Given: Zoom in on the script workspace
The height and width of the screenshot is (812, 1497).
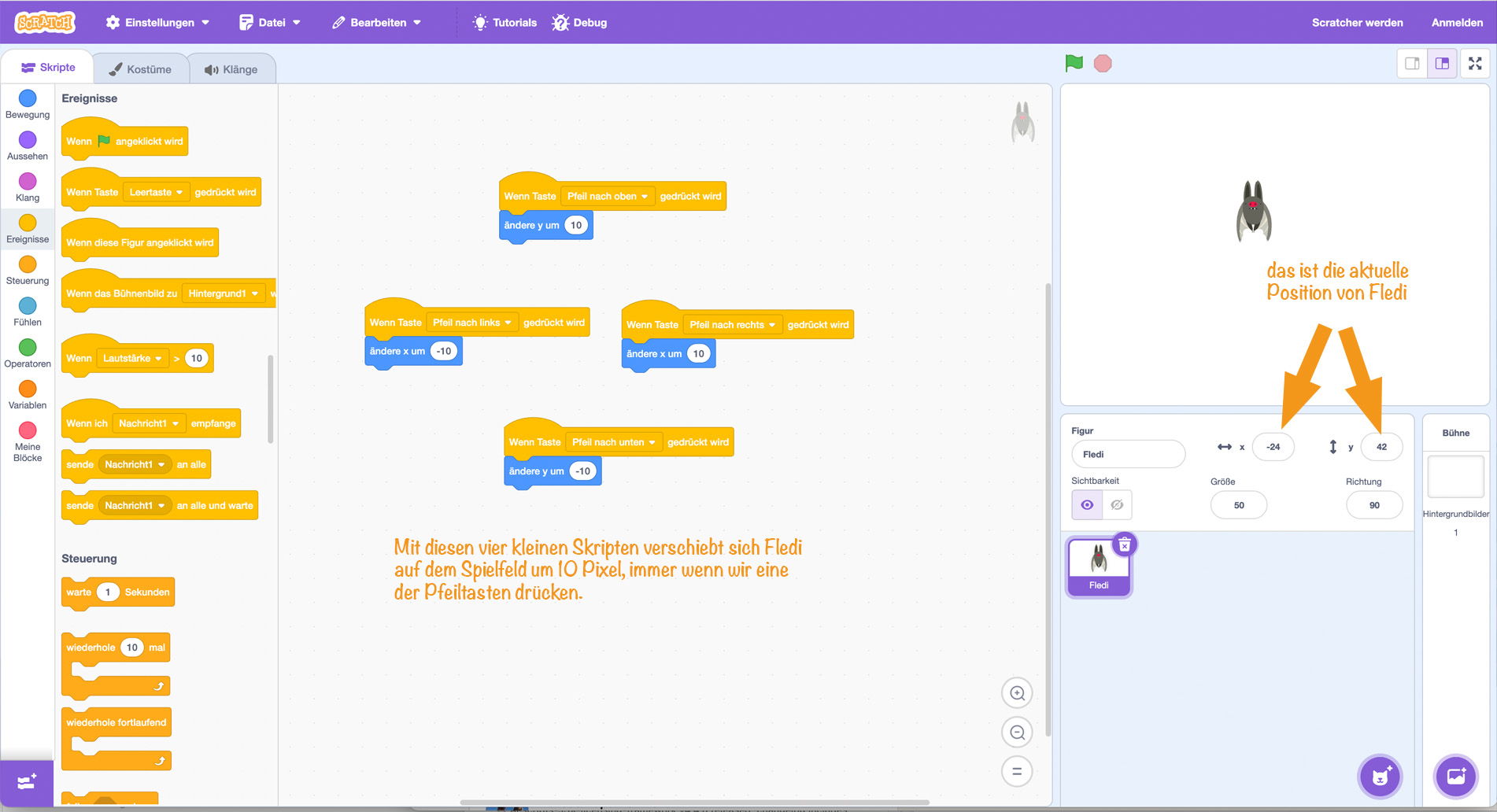Looking at the screenshot, I should coord(1017,693).
